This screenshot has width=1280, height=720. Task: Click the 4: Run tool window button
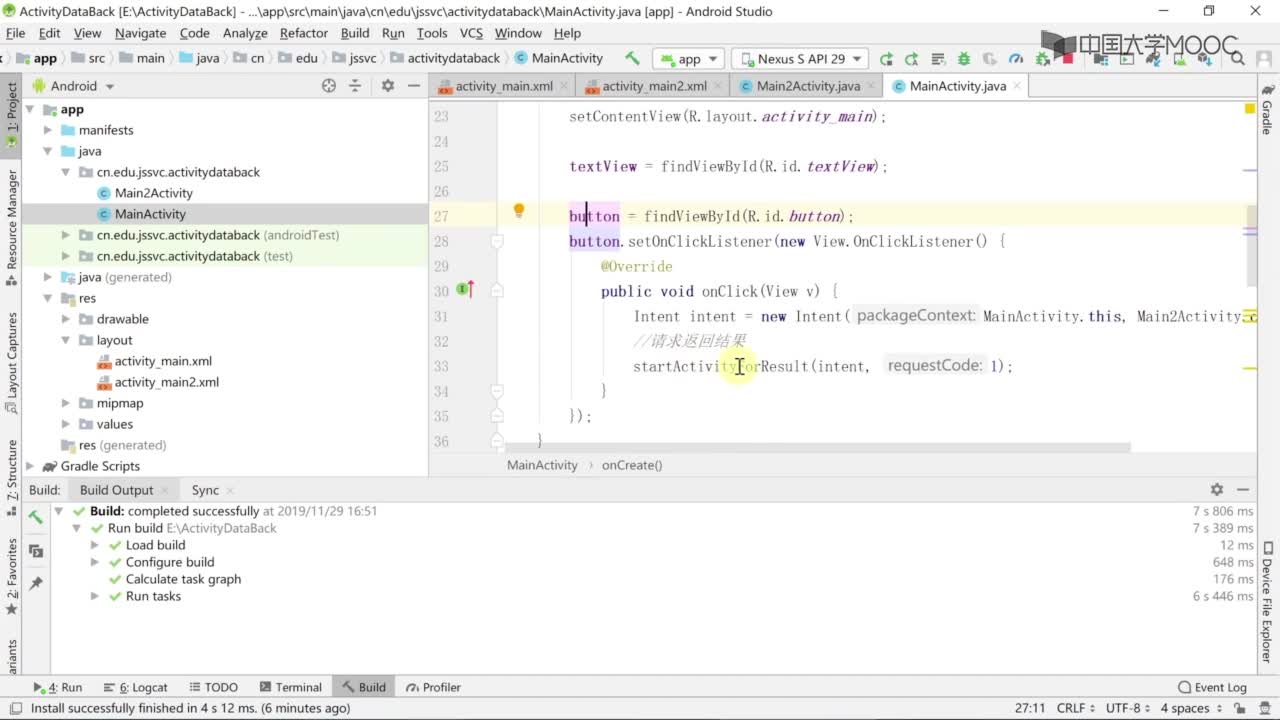(x=58, y=687)
